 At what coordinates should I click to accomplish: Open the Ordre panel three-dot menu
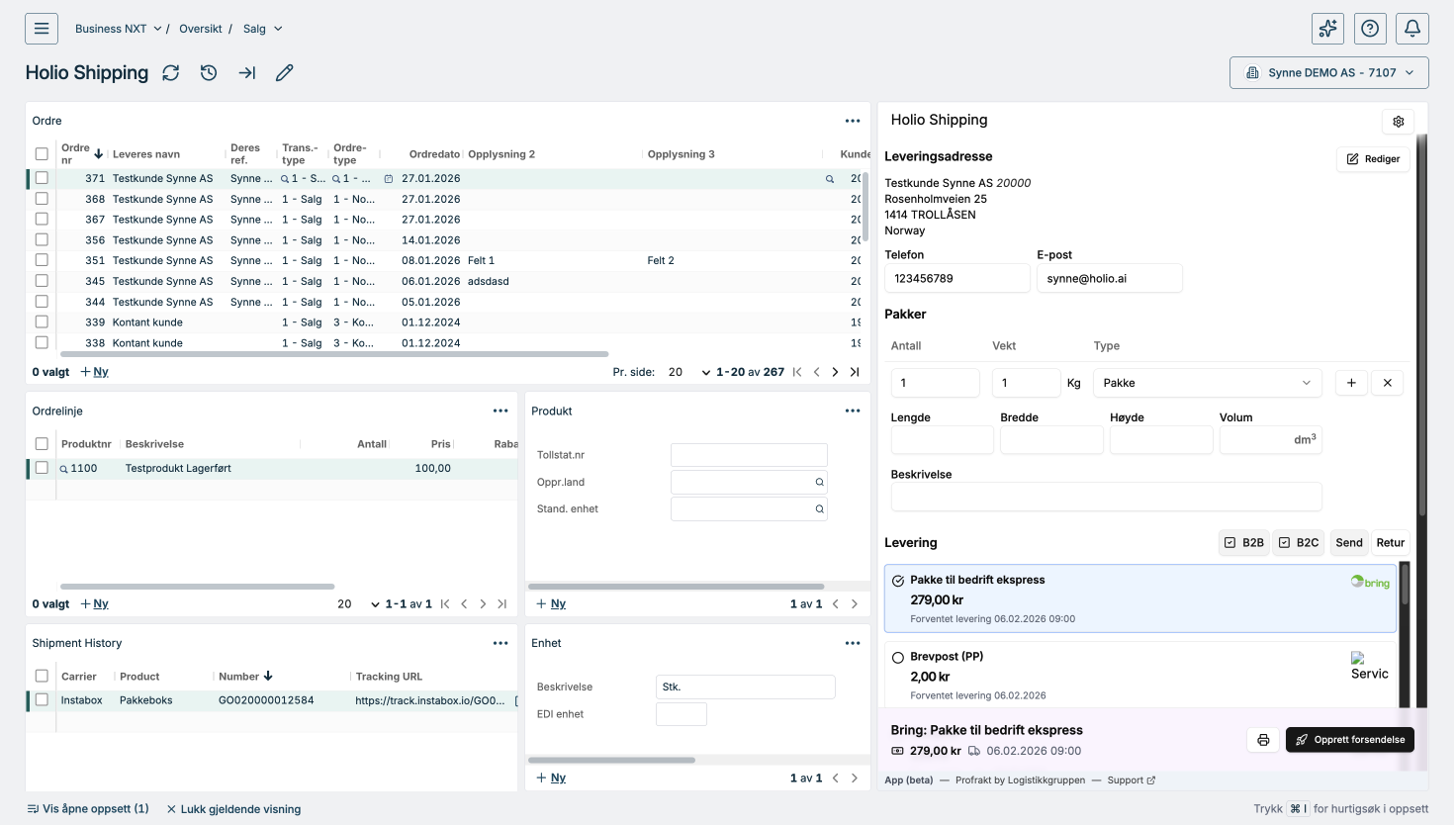853,121
